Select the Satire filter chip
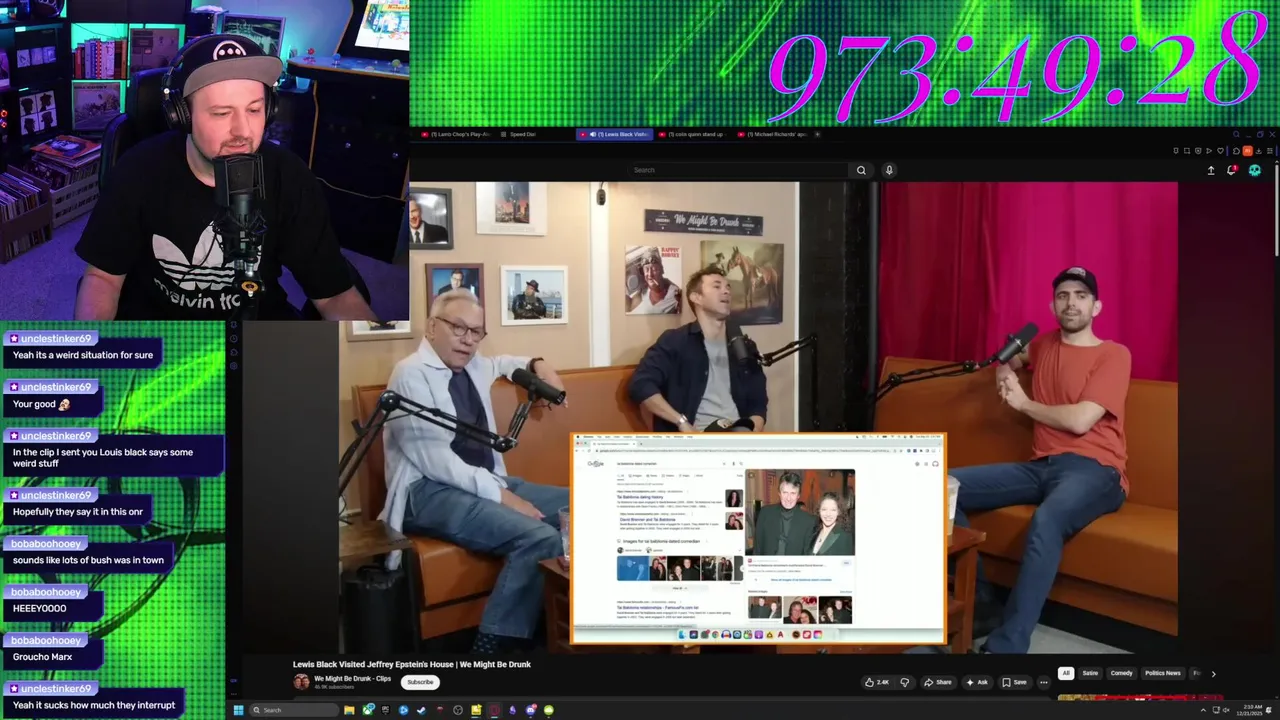1280x720 pixels. pos(1090,673)
